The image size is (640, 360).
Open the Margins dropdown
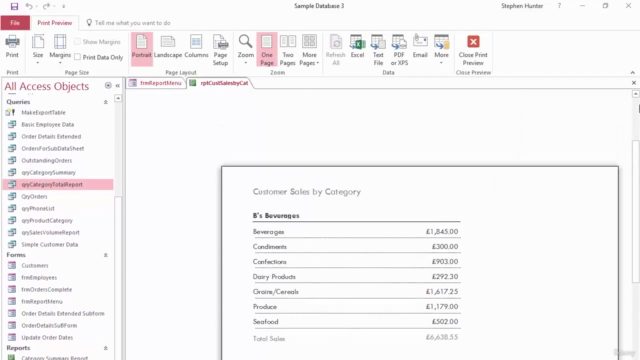(60, 50)
